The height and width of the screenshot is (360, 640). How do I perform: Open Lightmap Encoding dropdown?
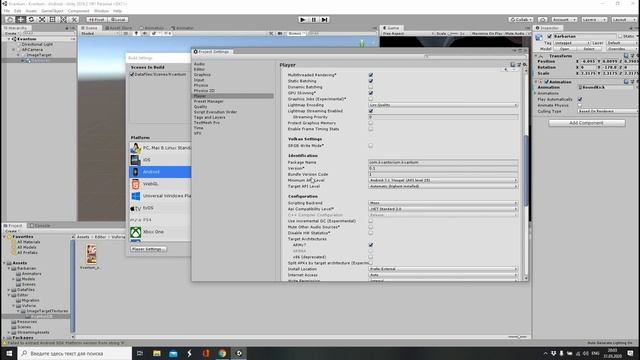pyautogui.click(x=443, y=105)
